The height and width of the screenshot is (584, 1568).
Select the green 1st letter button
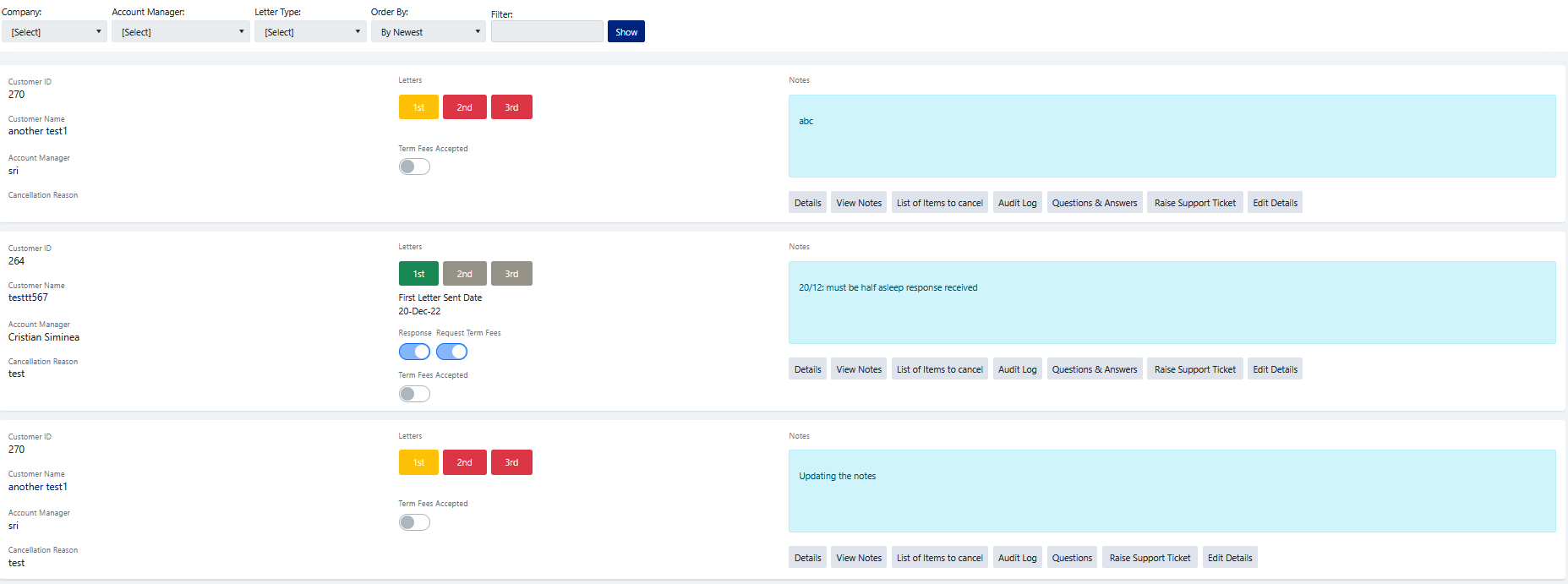point(418,274)
